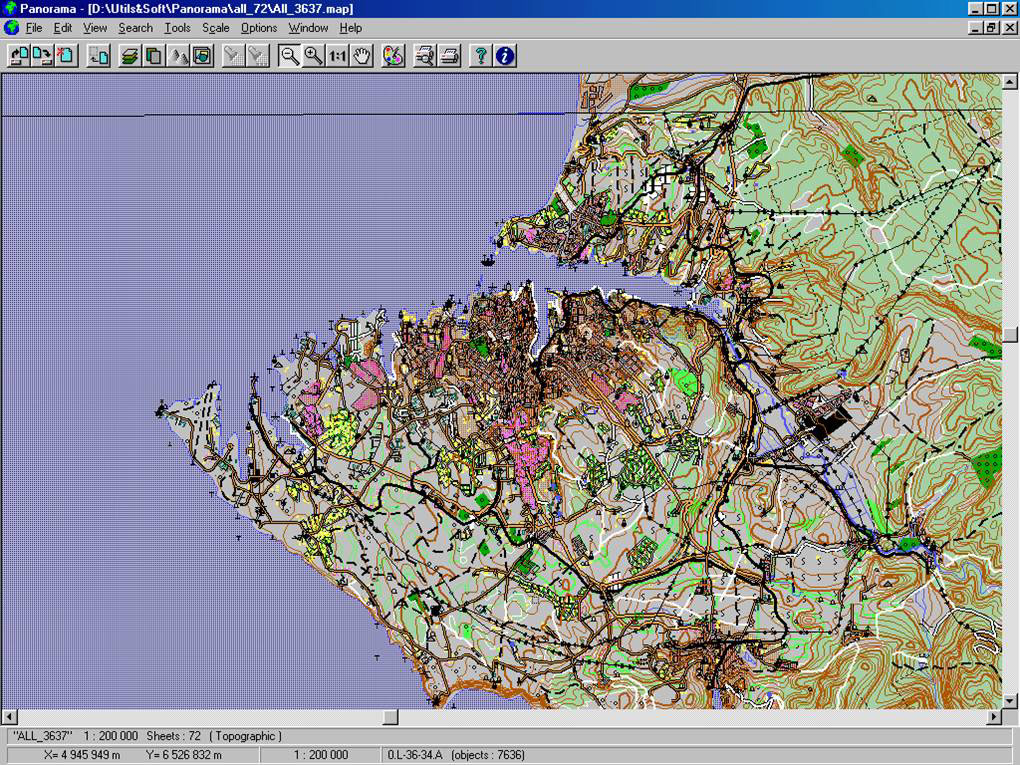This screenshot has height=765, width=1020.
Task: Open the Search menu
Action: (136, 28)
